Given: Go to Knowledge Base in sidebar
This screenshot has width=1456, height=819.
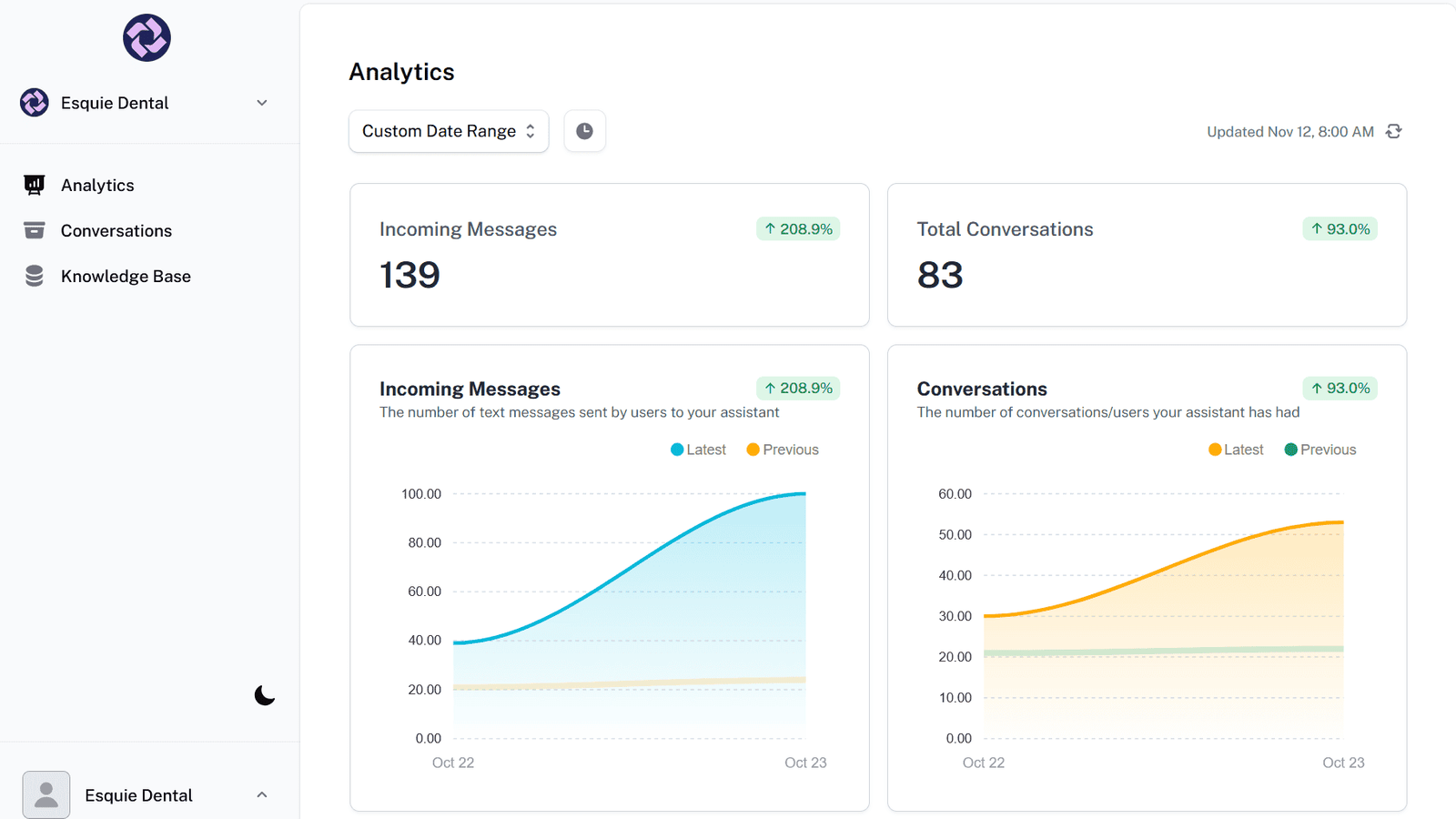Looking at the screenshot, I should (126, 276).
